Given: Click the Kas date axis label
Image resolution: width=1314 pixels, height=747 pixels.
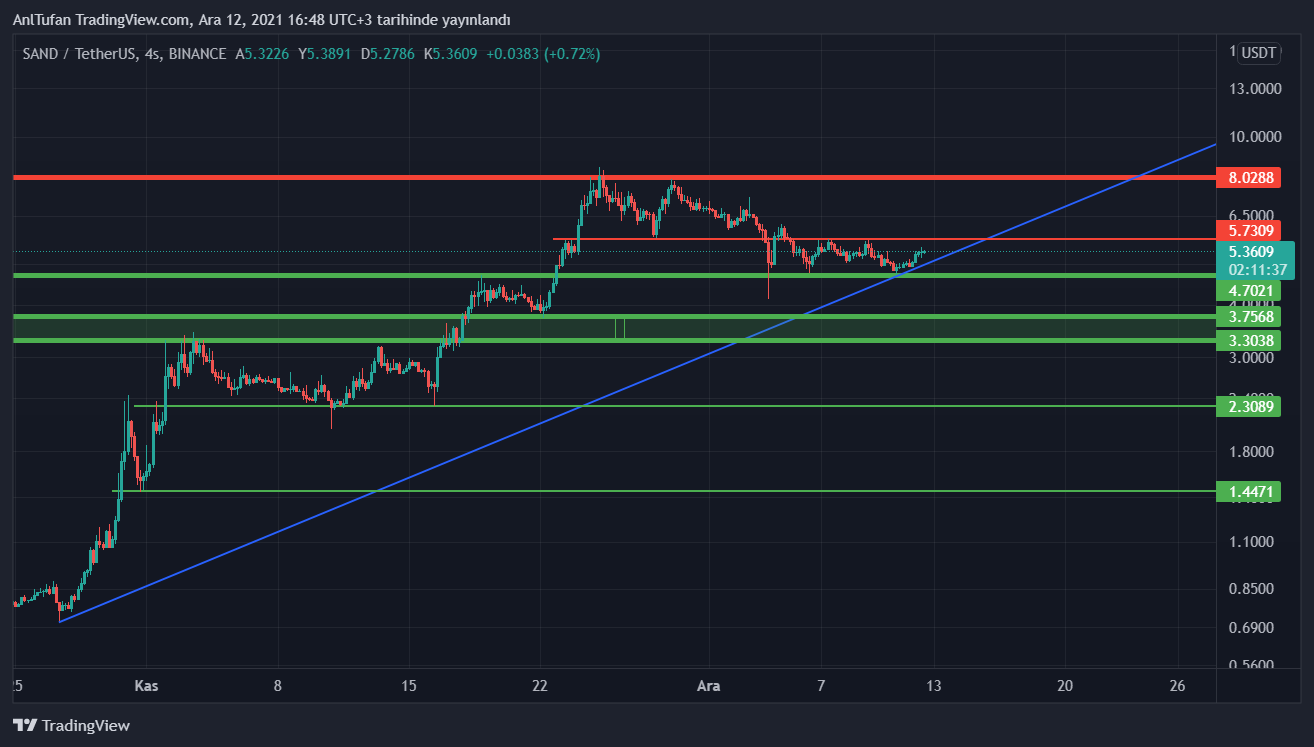Looking at the screenshot, I should [x=146, y=686].
